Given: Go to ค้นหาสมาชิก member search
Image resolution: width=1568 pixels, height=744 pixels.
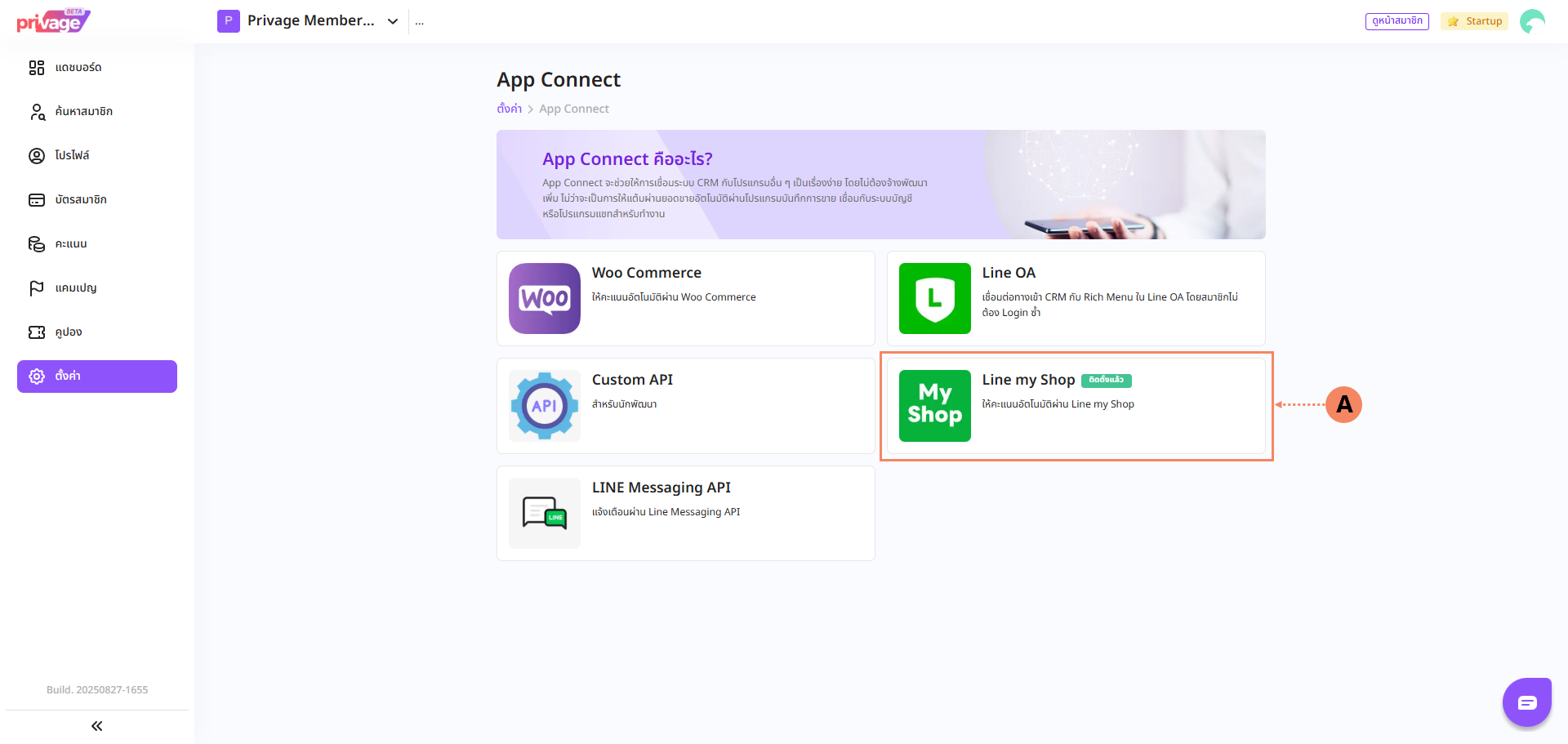Looking at the screenshot, I should pyautogui.click(x=83, y=112).
